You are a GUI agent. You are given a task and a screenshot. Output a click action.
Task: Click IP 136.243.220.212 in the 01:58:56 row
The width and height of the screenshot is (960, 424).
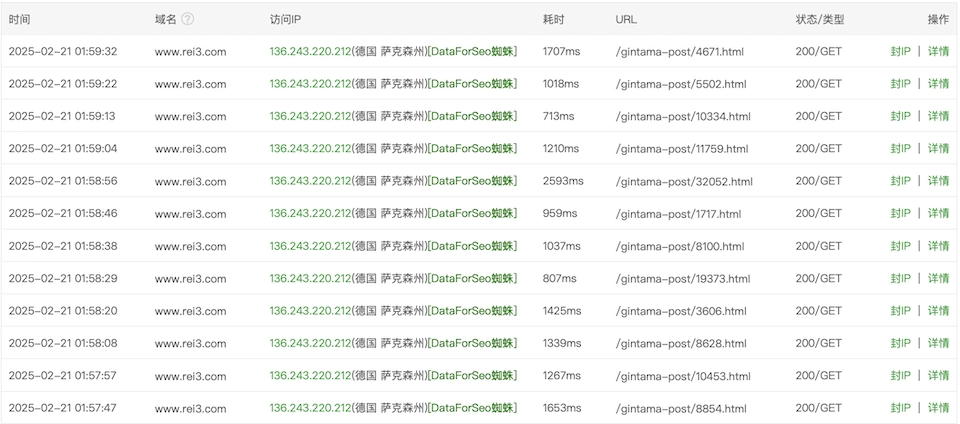pyautogui.click(x=310, y=181)
